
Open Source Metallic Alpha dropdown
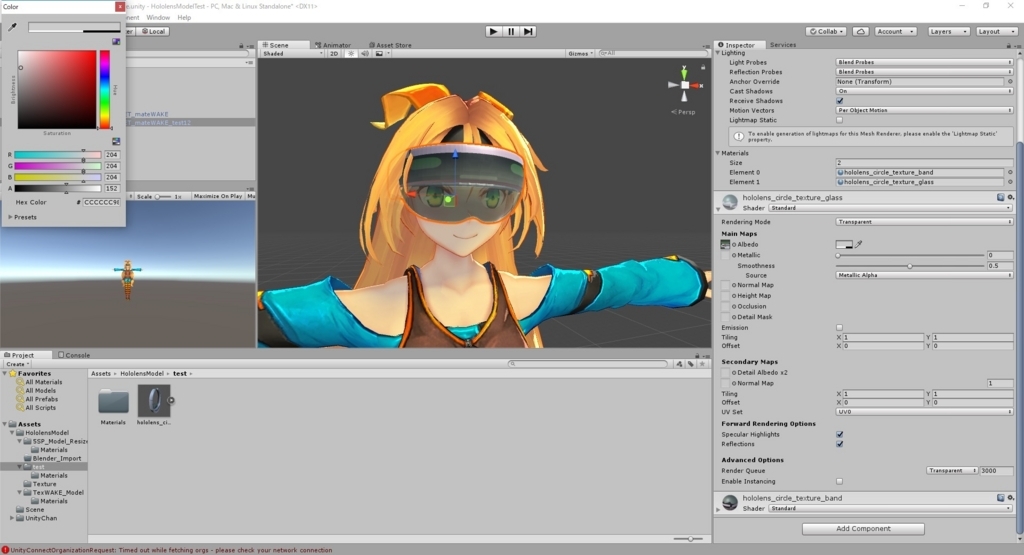[924, 276]
